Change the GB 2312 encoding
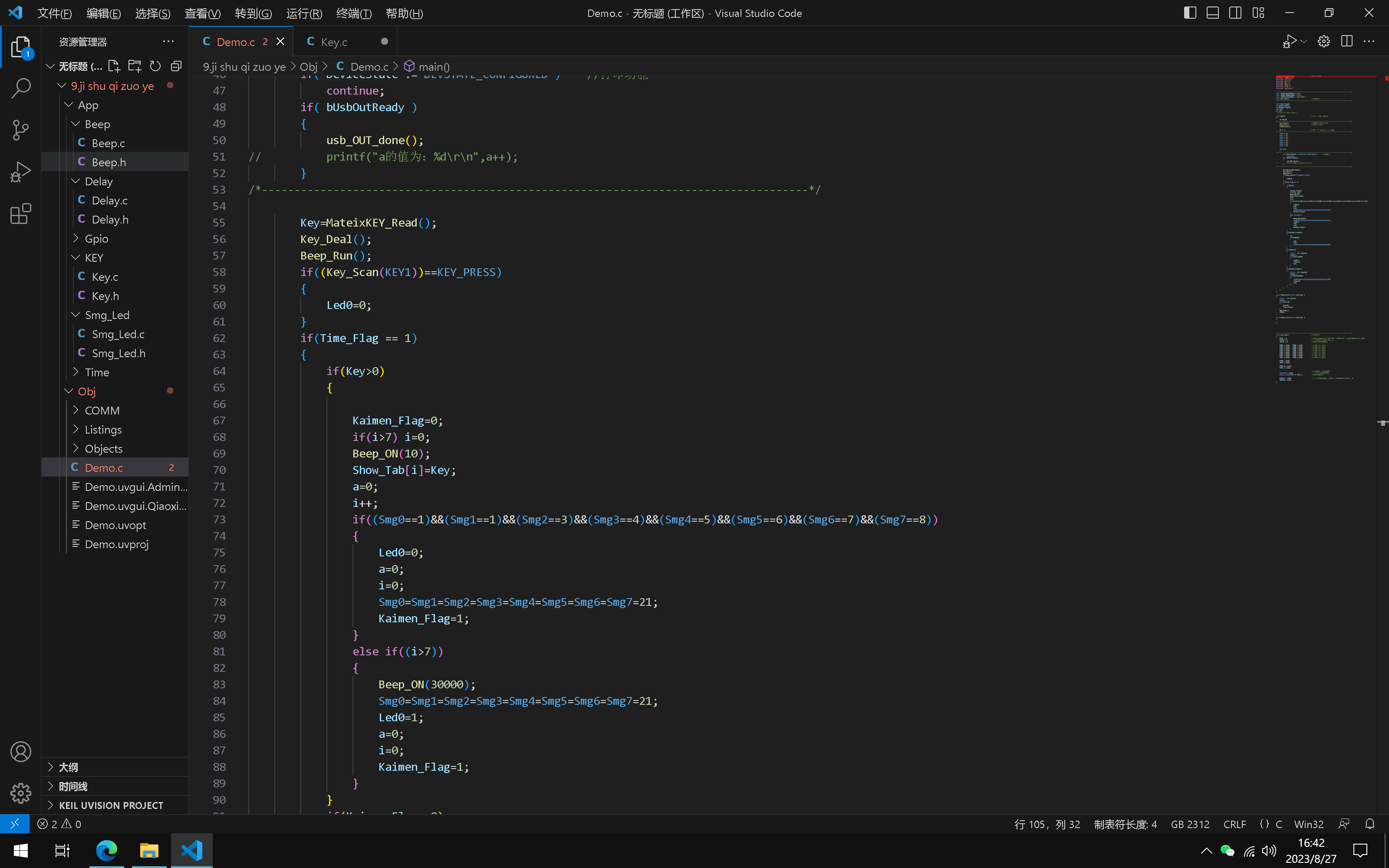This screenshot has height=868, width=1389. [x=1190, y=824]
